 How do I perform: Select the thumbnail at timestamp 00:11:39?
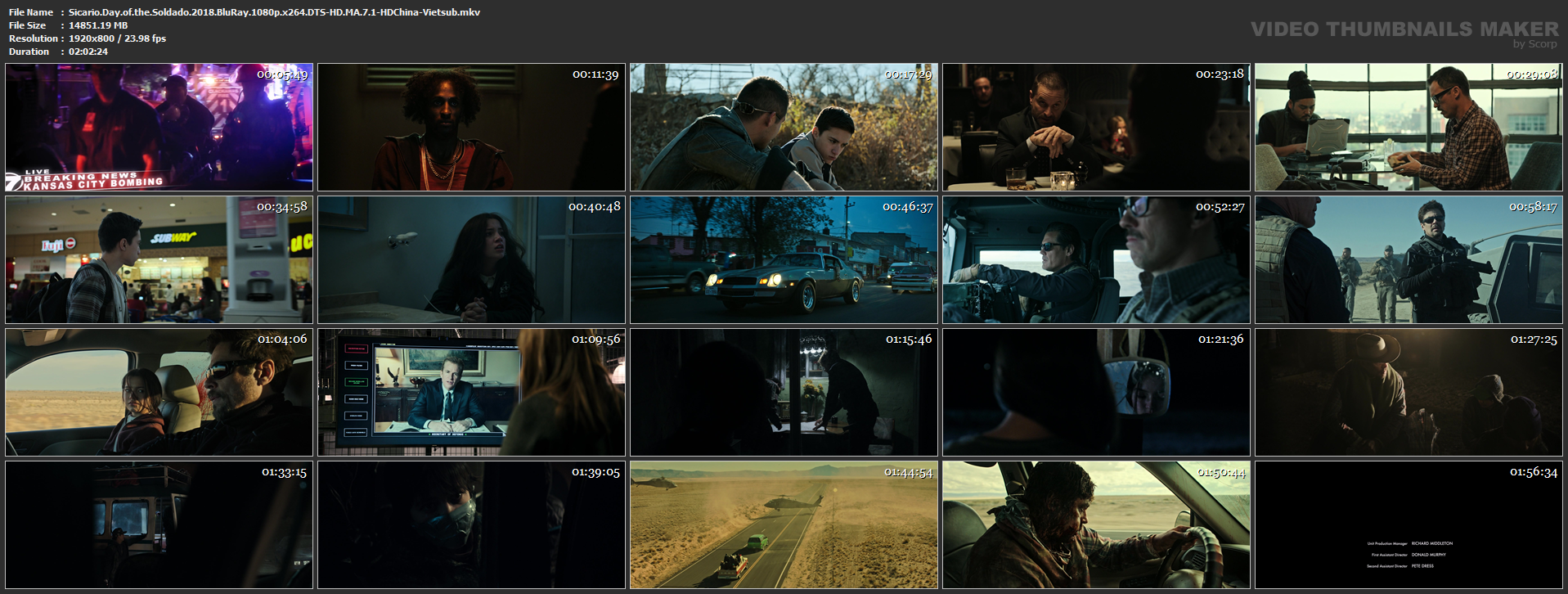coord(471,128)
